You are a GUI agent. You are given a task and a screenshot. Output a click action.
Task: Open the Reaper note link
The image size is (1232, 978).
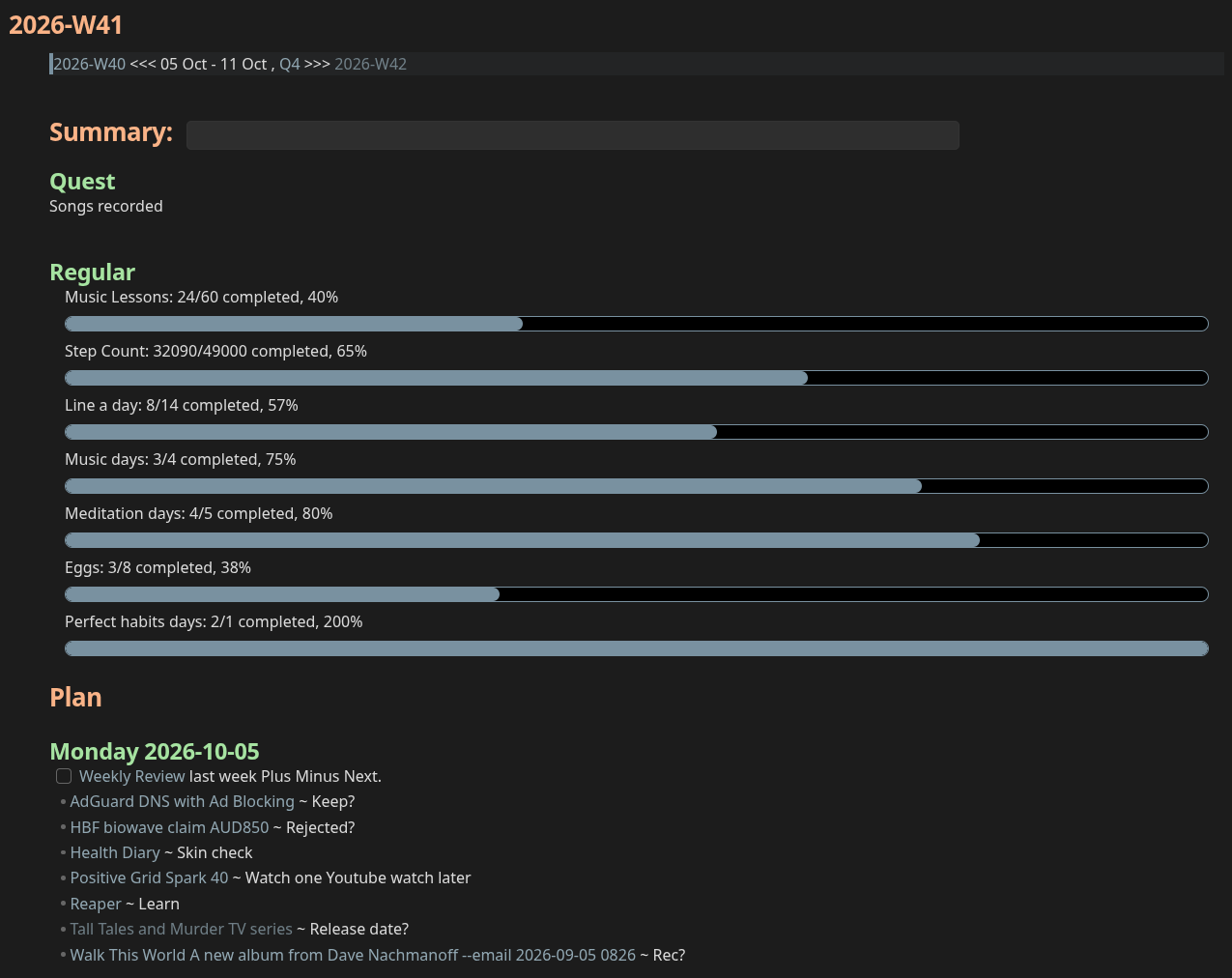[96, 904]
